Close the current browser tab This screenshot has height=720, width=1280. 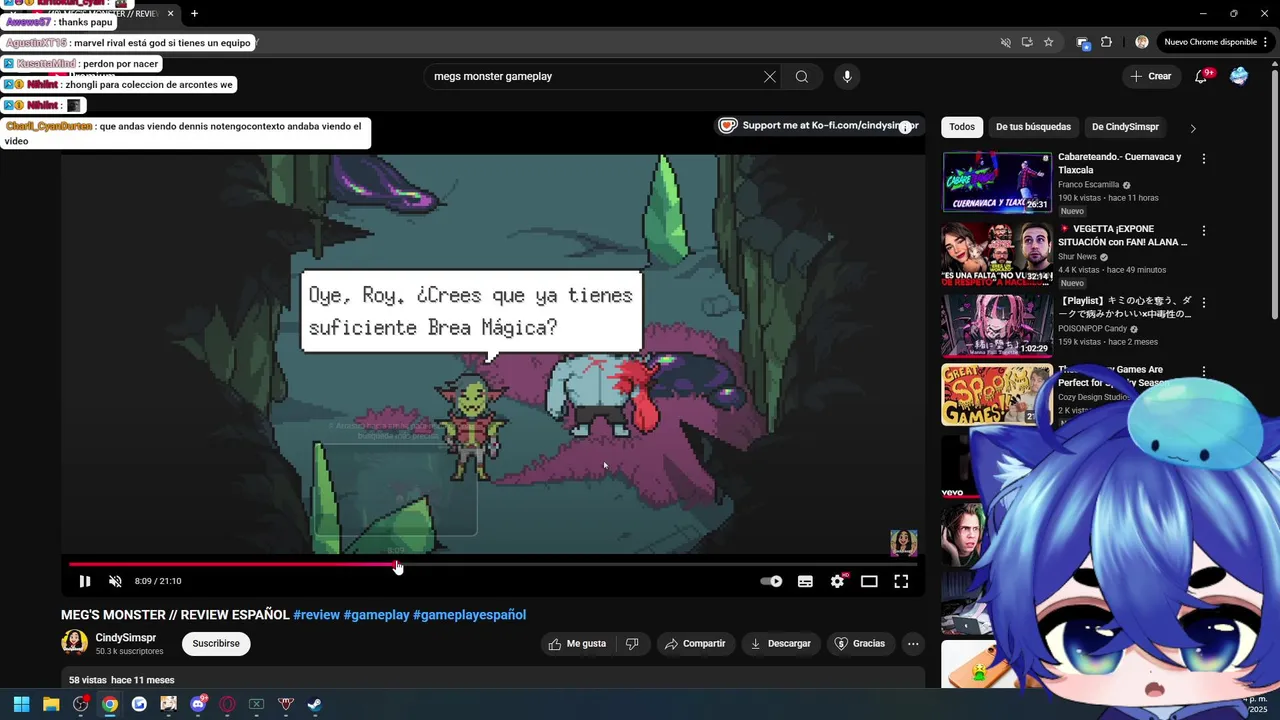coord(170,13)
